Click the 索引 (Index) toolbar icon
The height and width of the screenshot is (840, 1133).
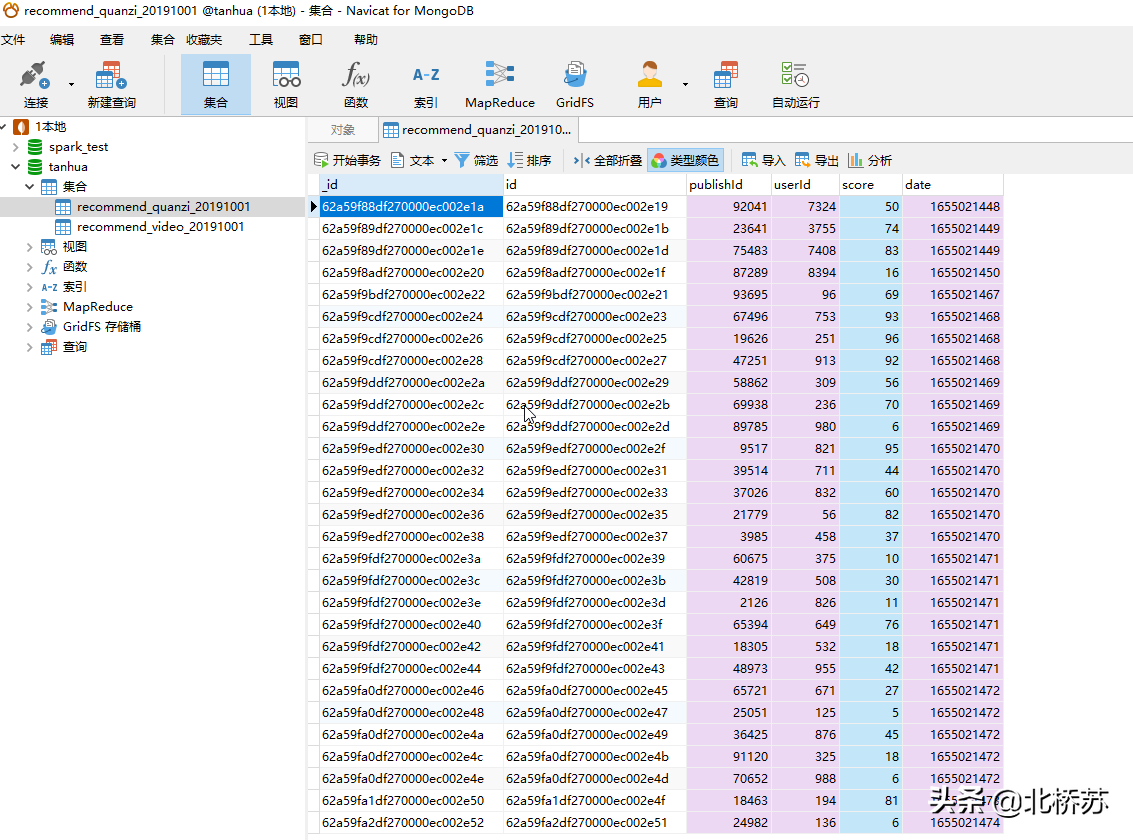click(x=426, y=83)
